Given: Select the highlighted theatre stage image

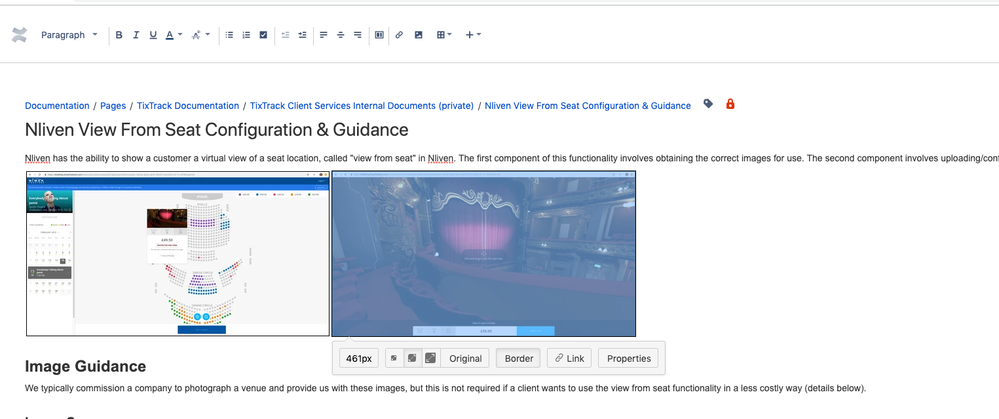Looking at the screenshot, I should click(484, 253).
